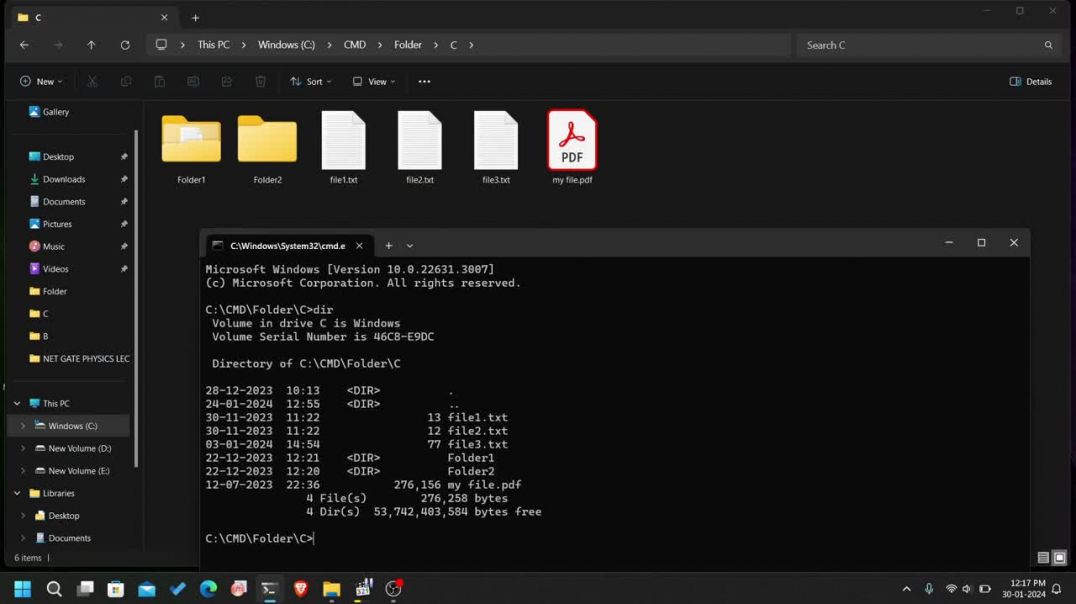Open Windows Start menu
The width and height of the screenshot is (1076, 604).
pyautogui.click(x=23, y=589)
